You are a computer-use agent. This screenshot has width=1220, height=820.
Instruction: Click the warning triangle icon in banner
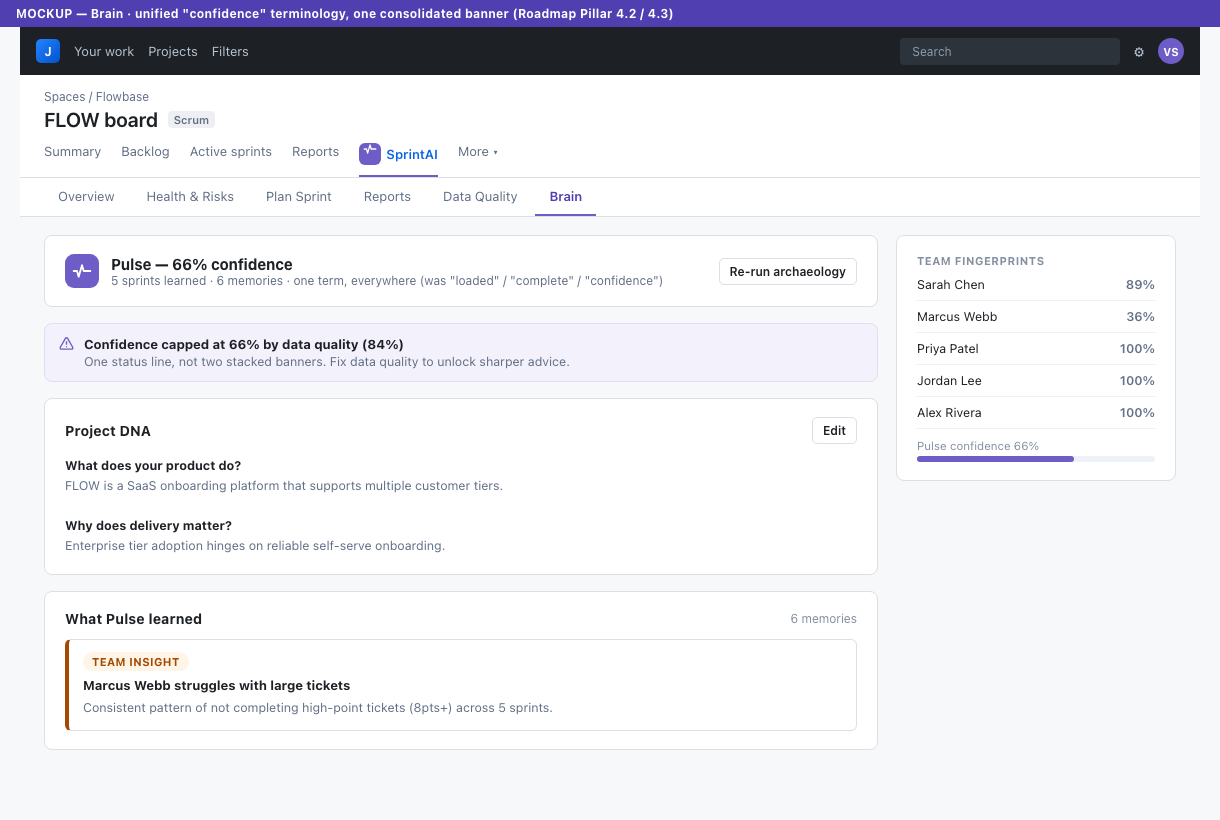[67, 344]
